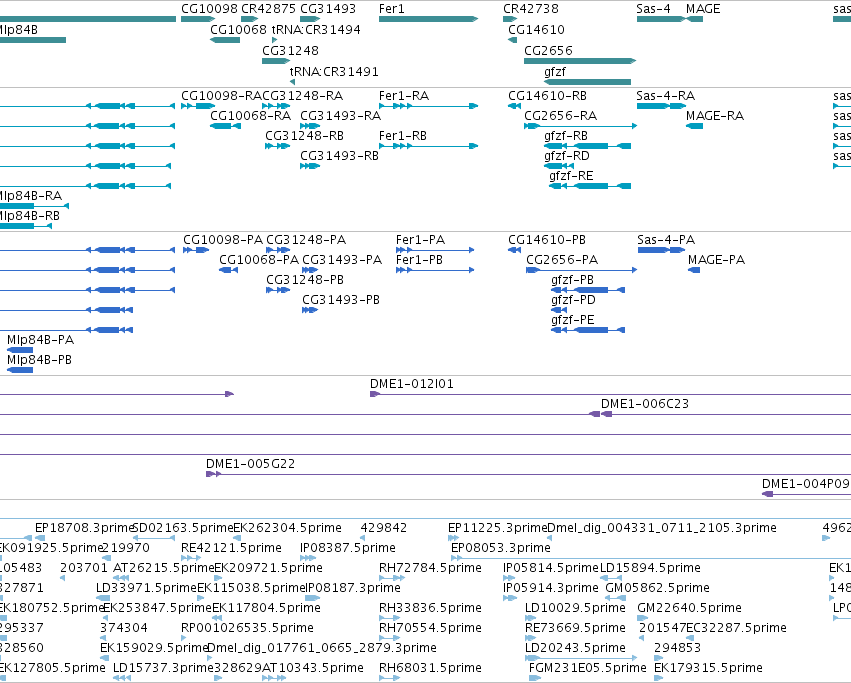851x683 pixels.
Task: Click the CG10098-RA transcript
Action: coord(198,106)
